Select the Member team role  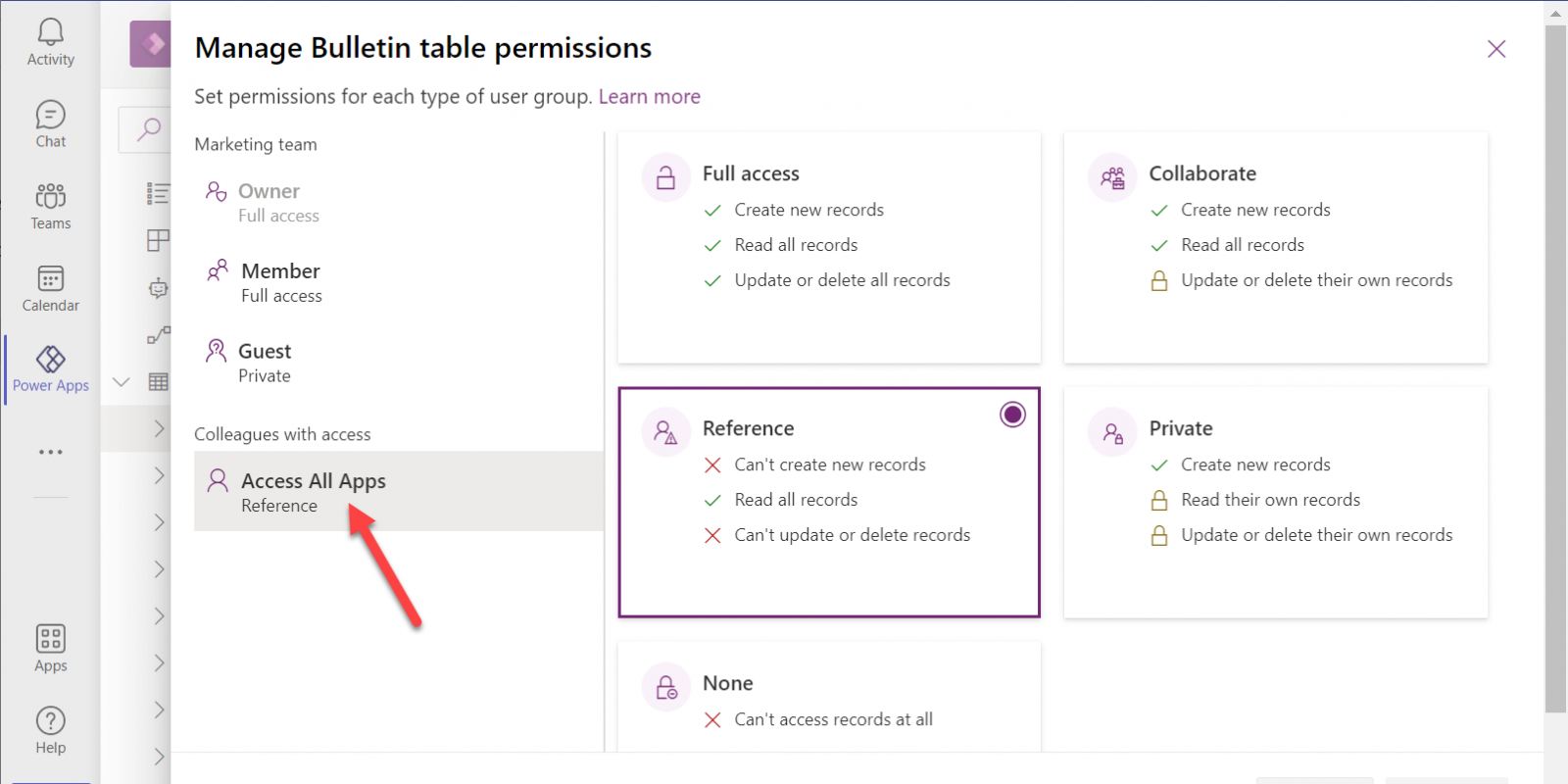coord(280,281)
